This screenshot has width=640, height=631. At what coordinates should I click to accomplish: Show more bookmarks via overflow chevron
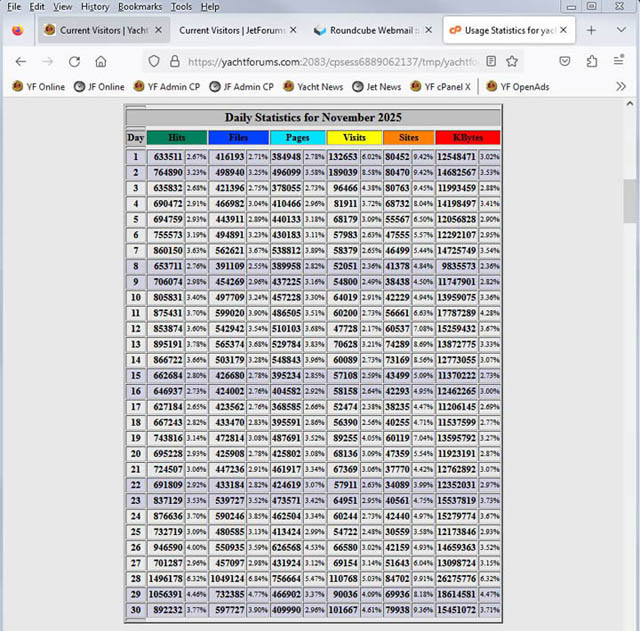(621, 87)
